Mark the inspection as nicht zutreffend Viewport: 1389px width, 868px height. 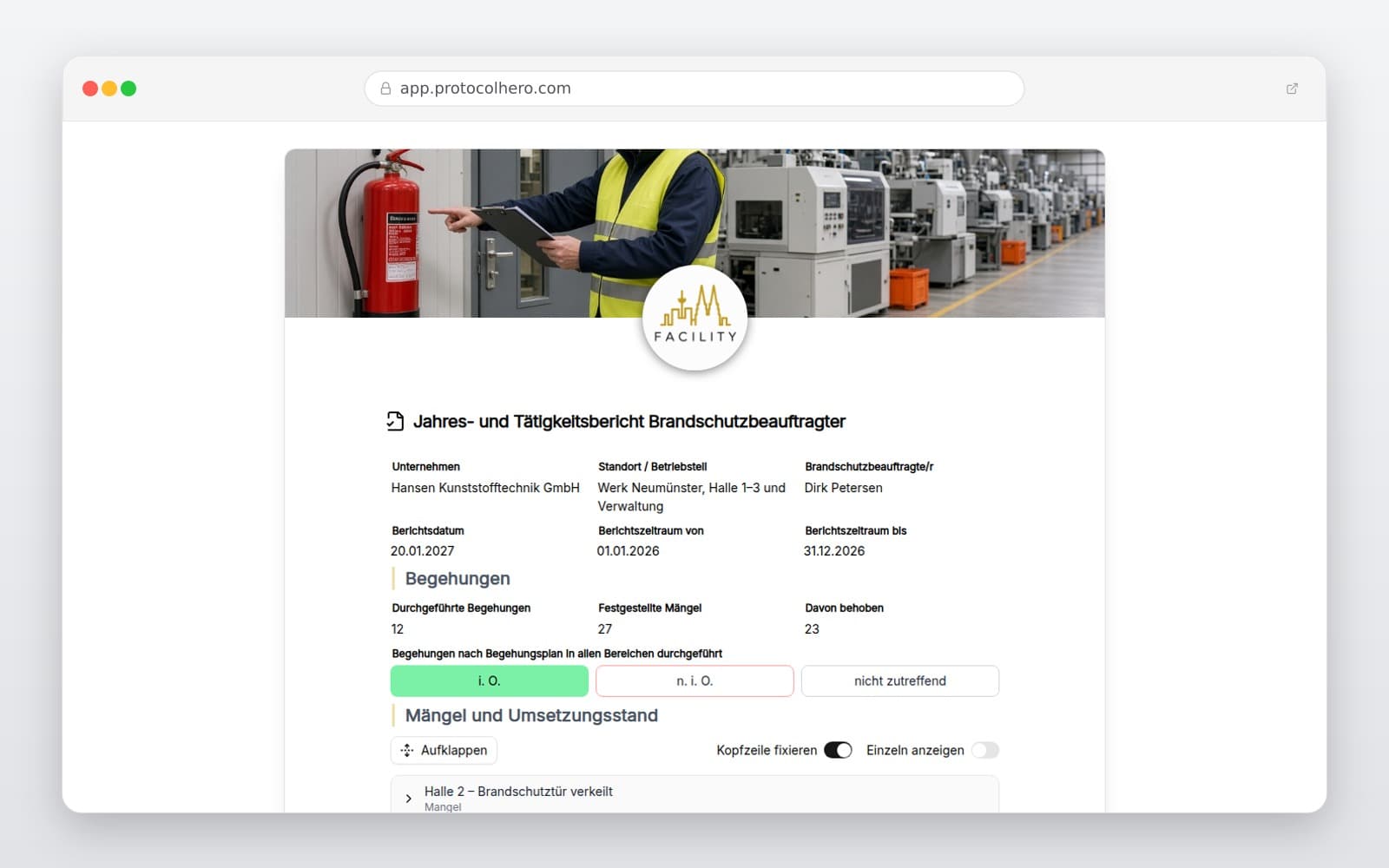pos(900,681)
